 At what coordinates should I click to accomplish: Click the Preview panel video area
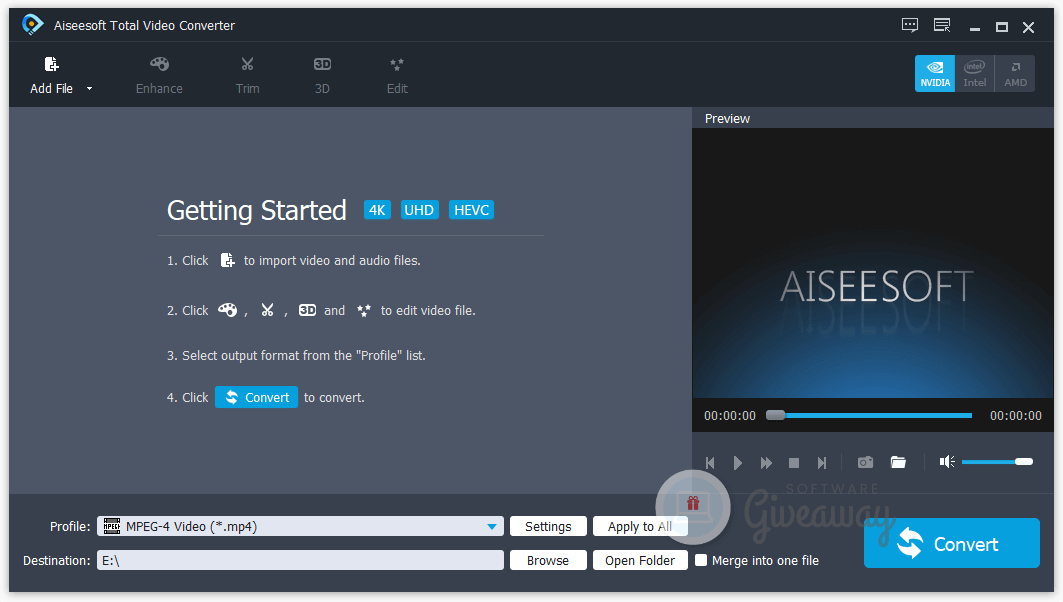(873, 263)
